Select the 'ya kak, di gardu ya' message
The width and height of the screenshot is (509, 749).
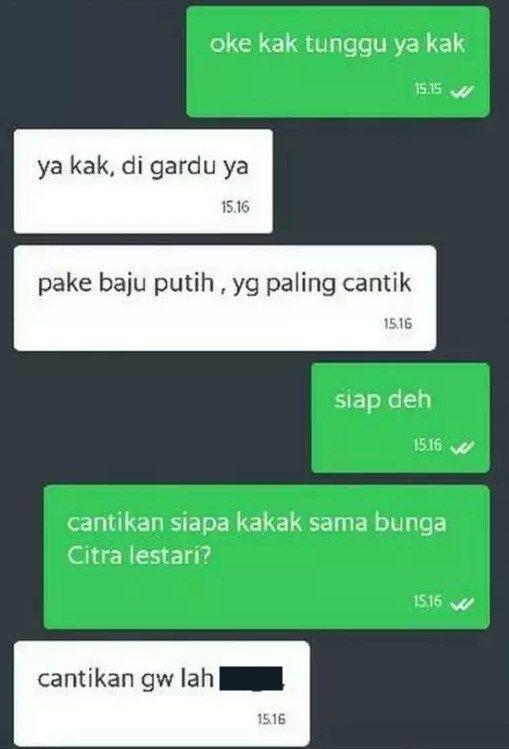pyautogui.click(x=143, y=181)
